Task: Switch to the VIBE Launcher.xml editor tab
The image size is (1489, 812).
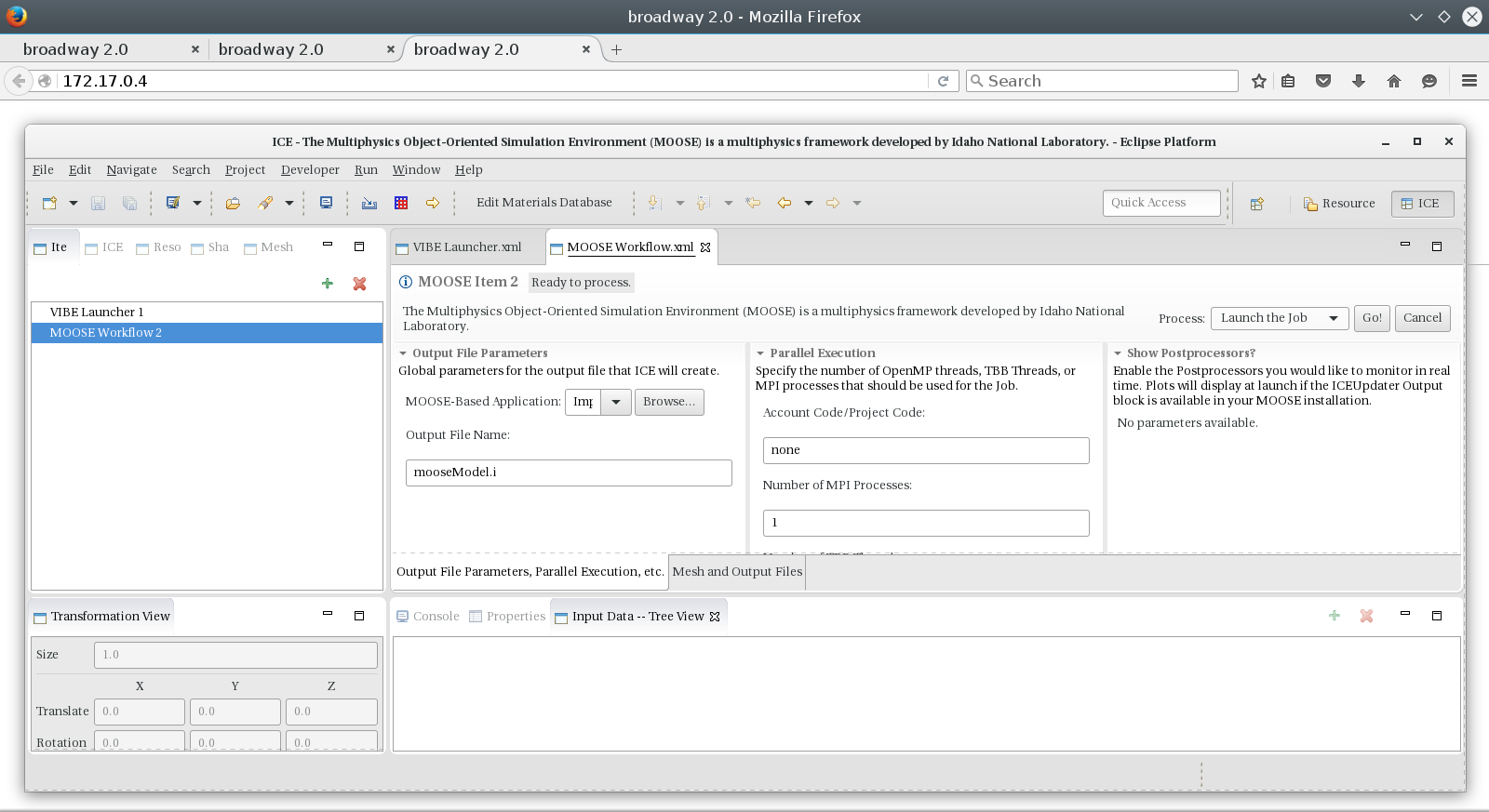Action: tap(459, 247)
